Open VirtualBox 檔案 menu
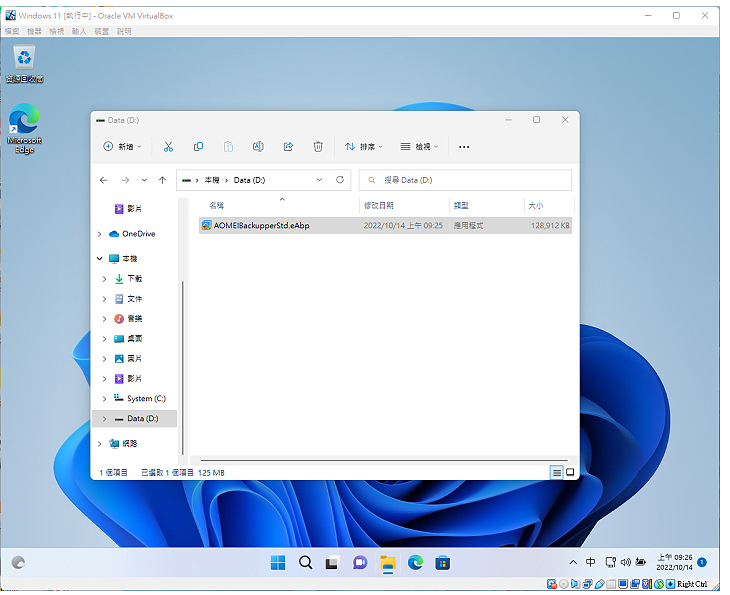Image resolution: width=730 pixels, height=595 pixels. click(12, 31)
